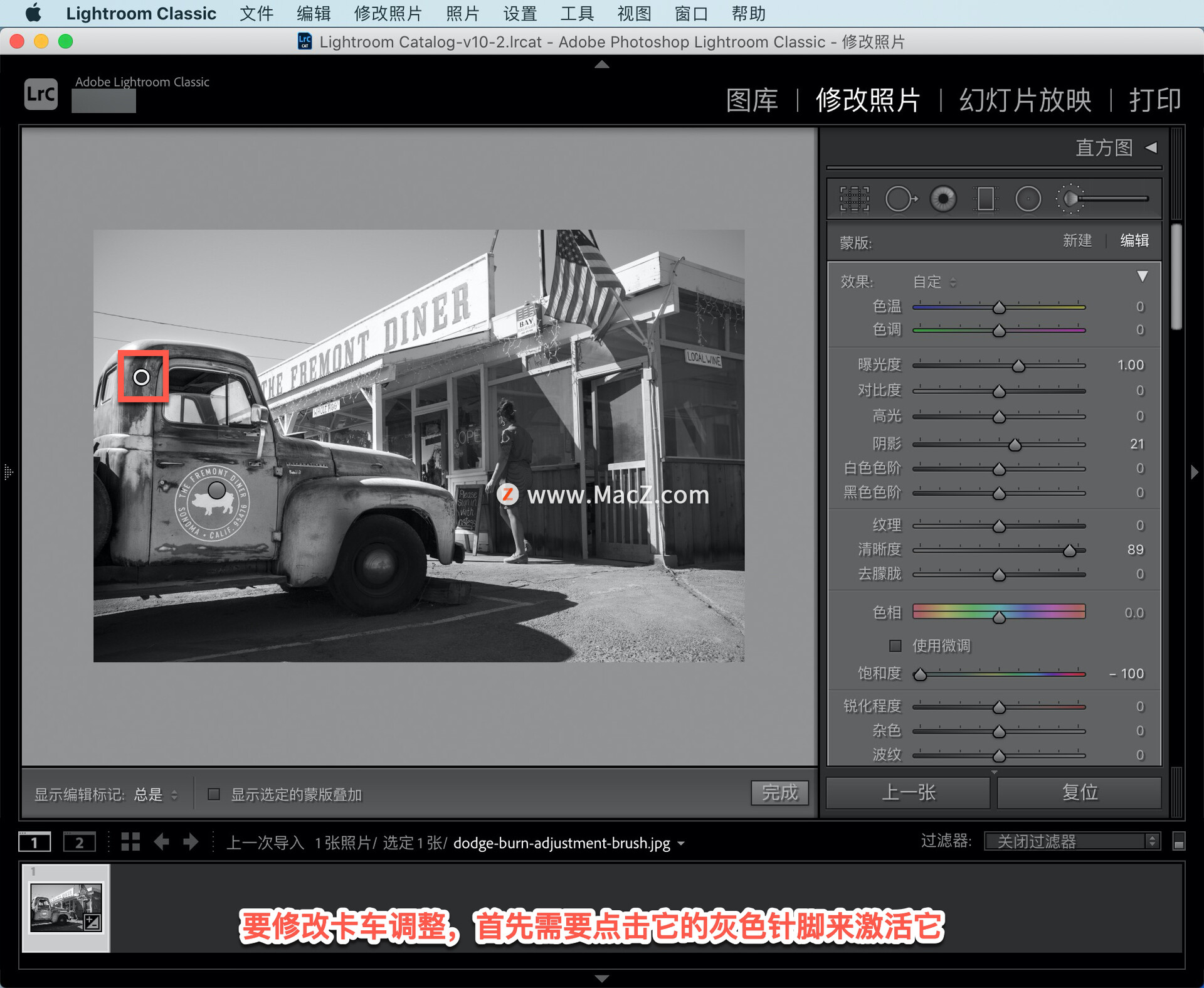Image resolution: width=1204 pixels, height=988 pixels.
Task: Select the Adjustment Brush tool
Action: click(1103, 199)
